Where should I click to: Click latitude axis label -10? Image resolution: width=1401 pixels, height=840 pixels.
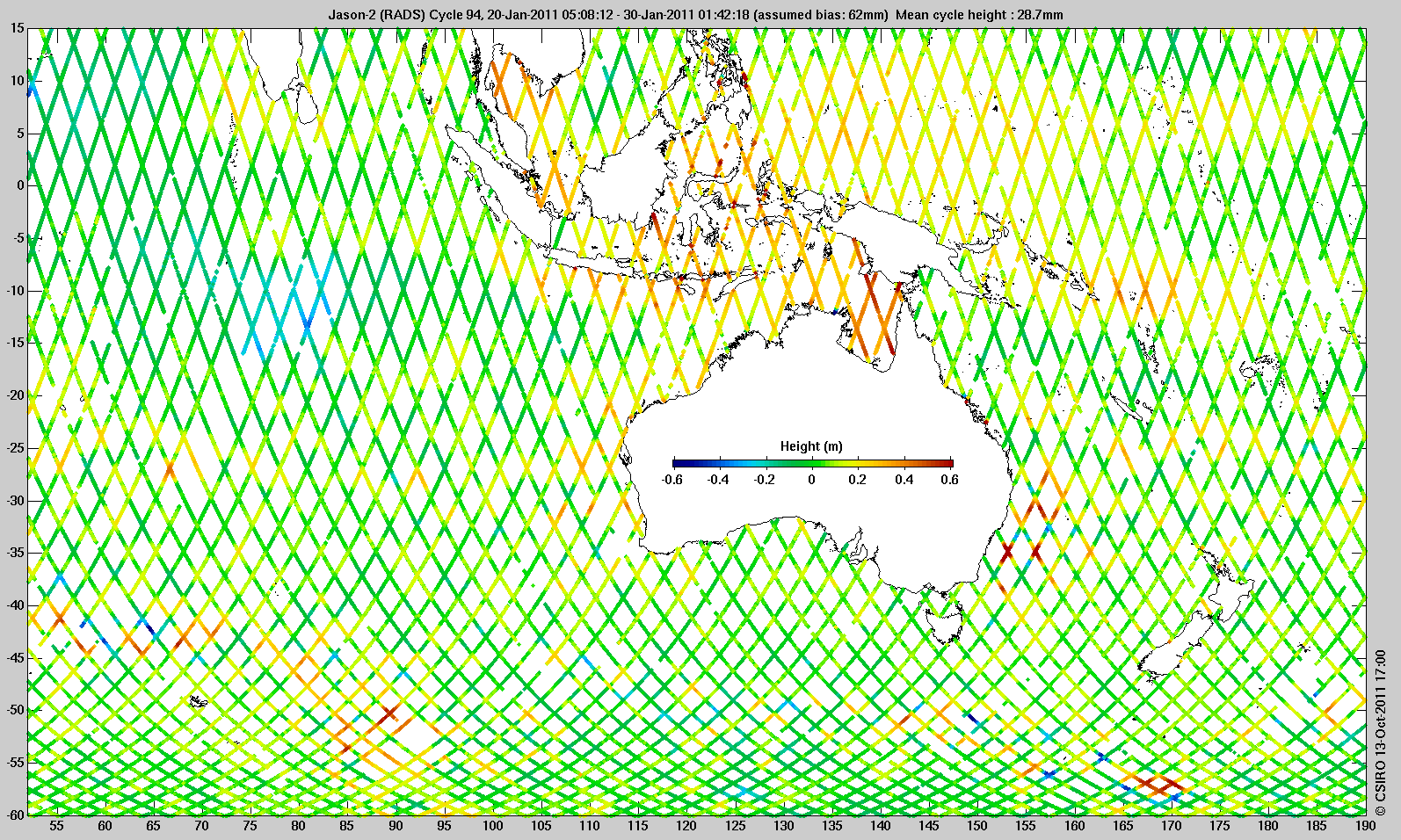pos(16,291)
